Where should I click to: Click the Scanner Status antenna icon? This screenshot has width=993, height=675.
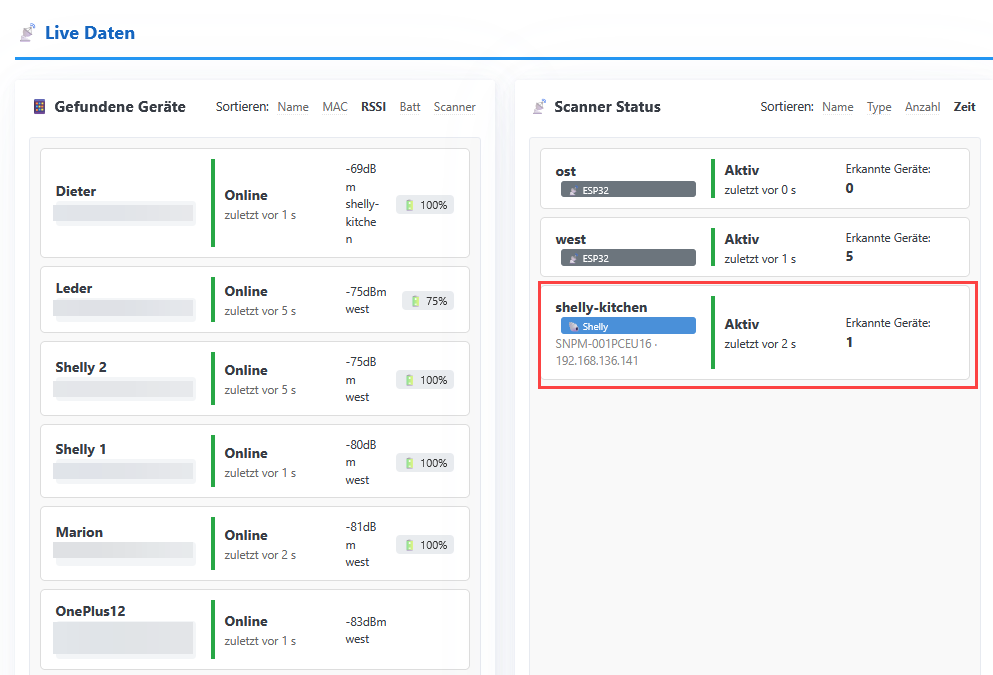[539, 106]
